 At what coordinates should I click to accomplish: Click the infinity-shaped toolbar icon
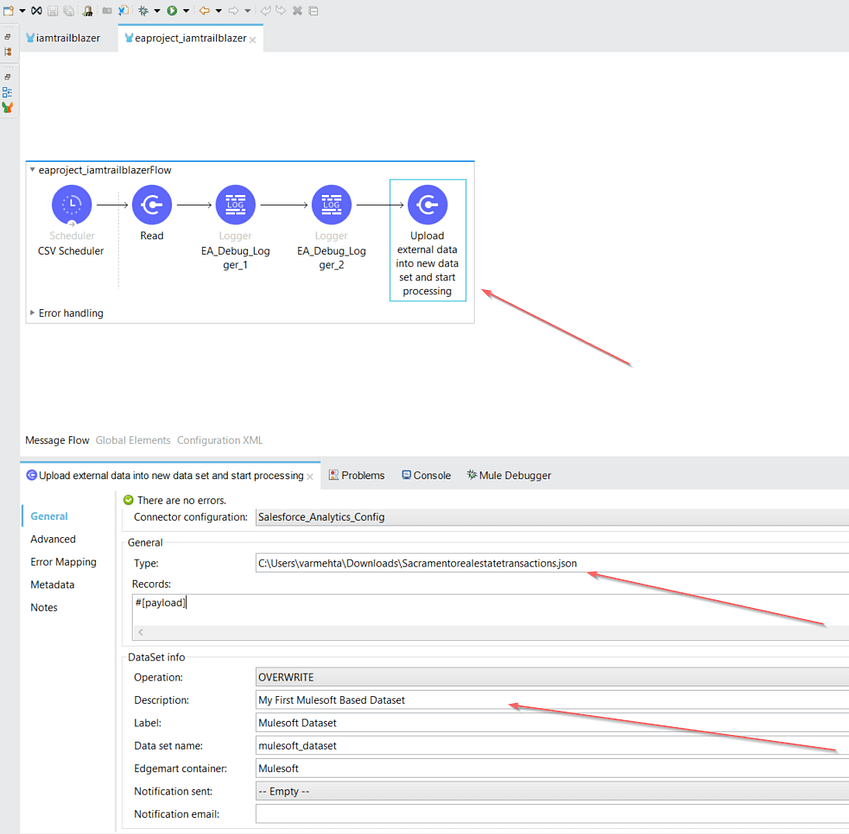pyautogui.click(x=36, y=10)
